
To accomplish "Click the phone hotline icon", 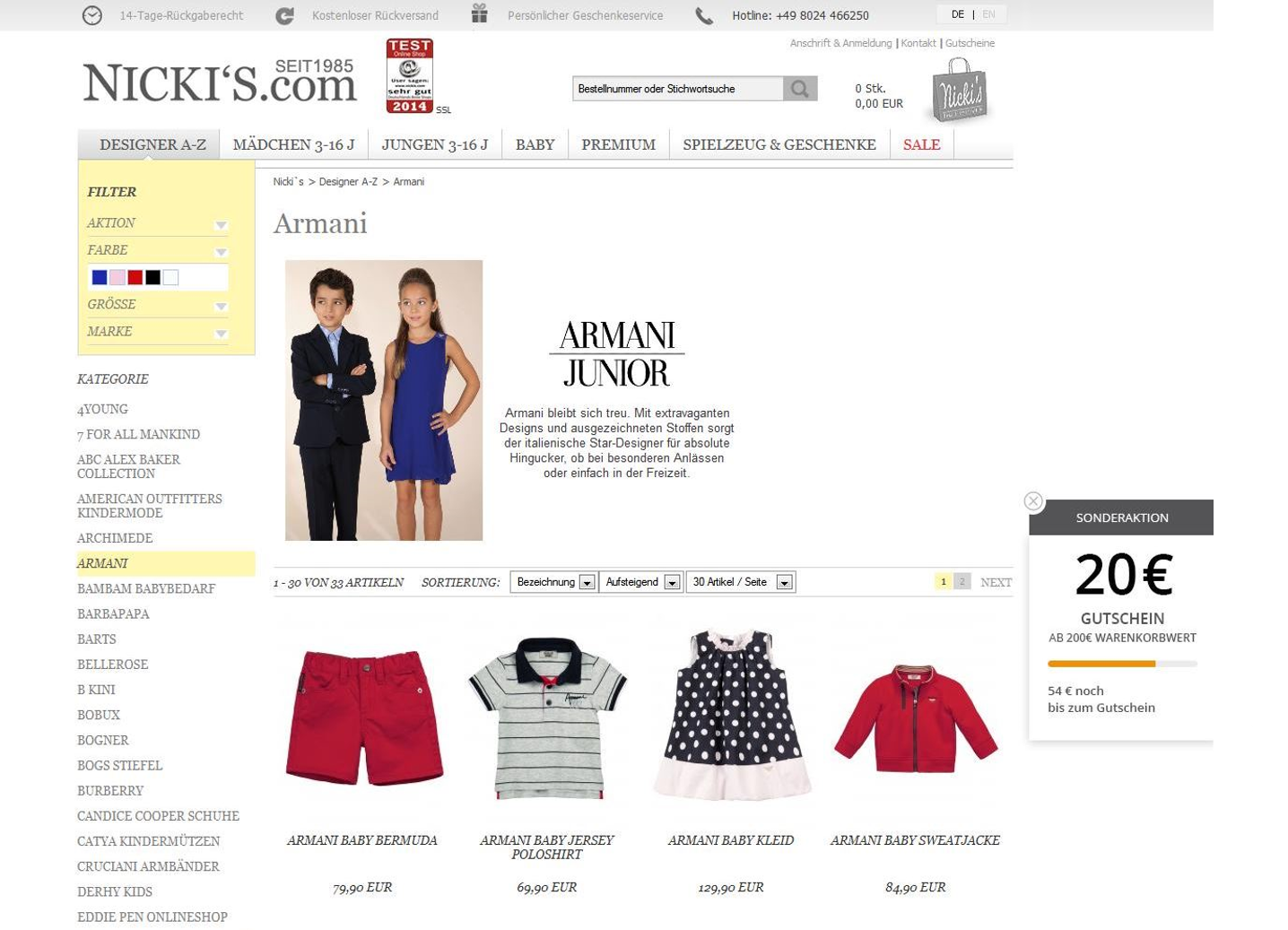I will [704, 15].
